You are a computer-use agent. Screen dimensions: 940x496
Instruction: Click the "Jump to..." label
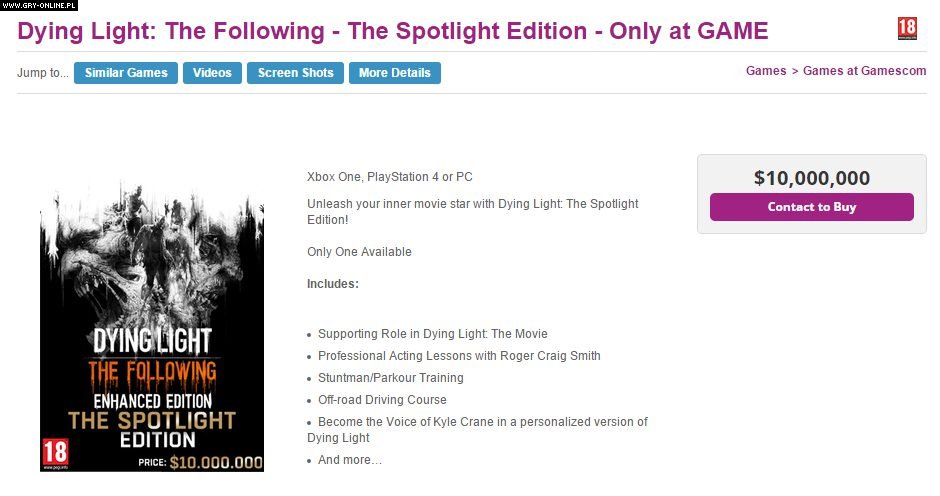pos(43,73)
